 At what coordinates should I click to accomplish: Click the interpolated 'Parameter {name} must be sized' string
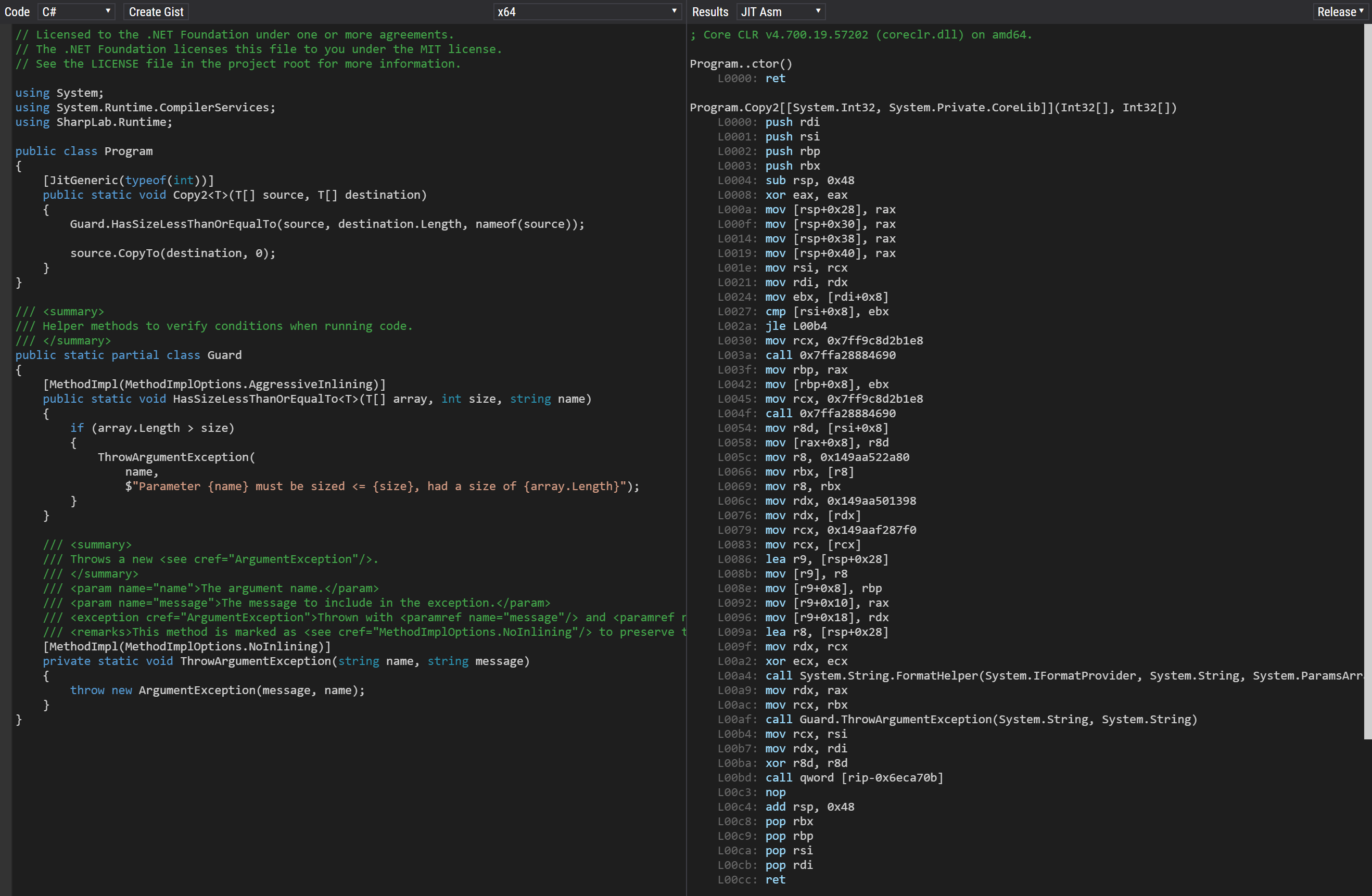(x=380, y=487)
